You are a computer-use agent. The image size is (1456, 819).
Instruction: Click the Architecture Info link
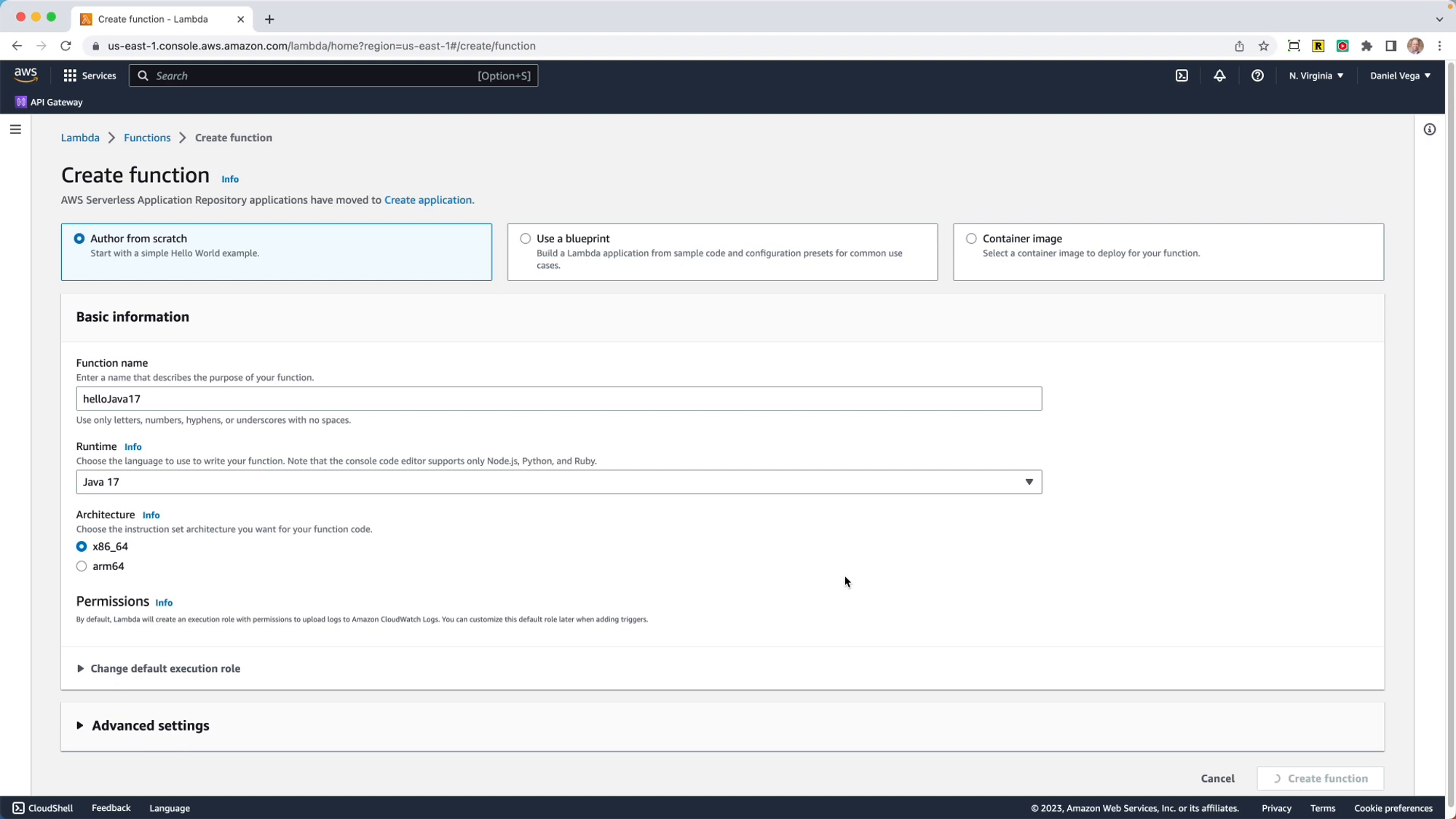coord(151,515)
